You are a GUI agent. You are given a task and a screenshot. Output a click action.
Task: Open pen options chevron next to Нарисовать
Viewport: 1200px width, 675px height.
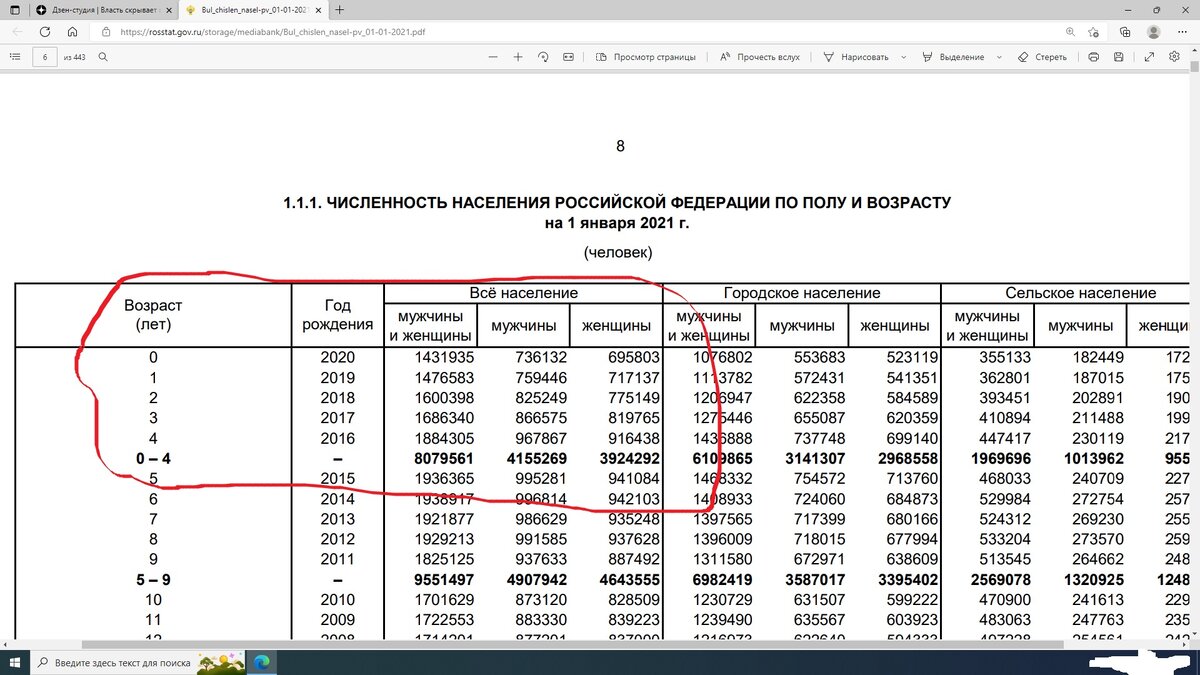[x=903, y=57]
